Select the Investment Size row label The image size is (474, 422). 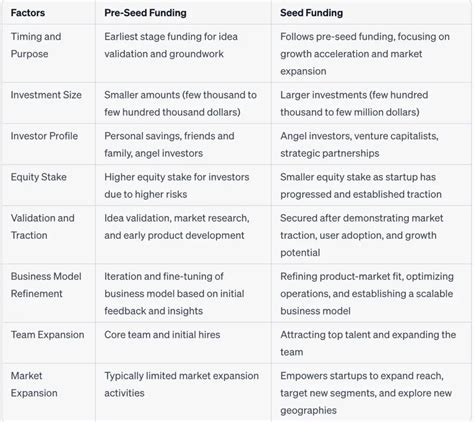coord(46,95)
